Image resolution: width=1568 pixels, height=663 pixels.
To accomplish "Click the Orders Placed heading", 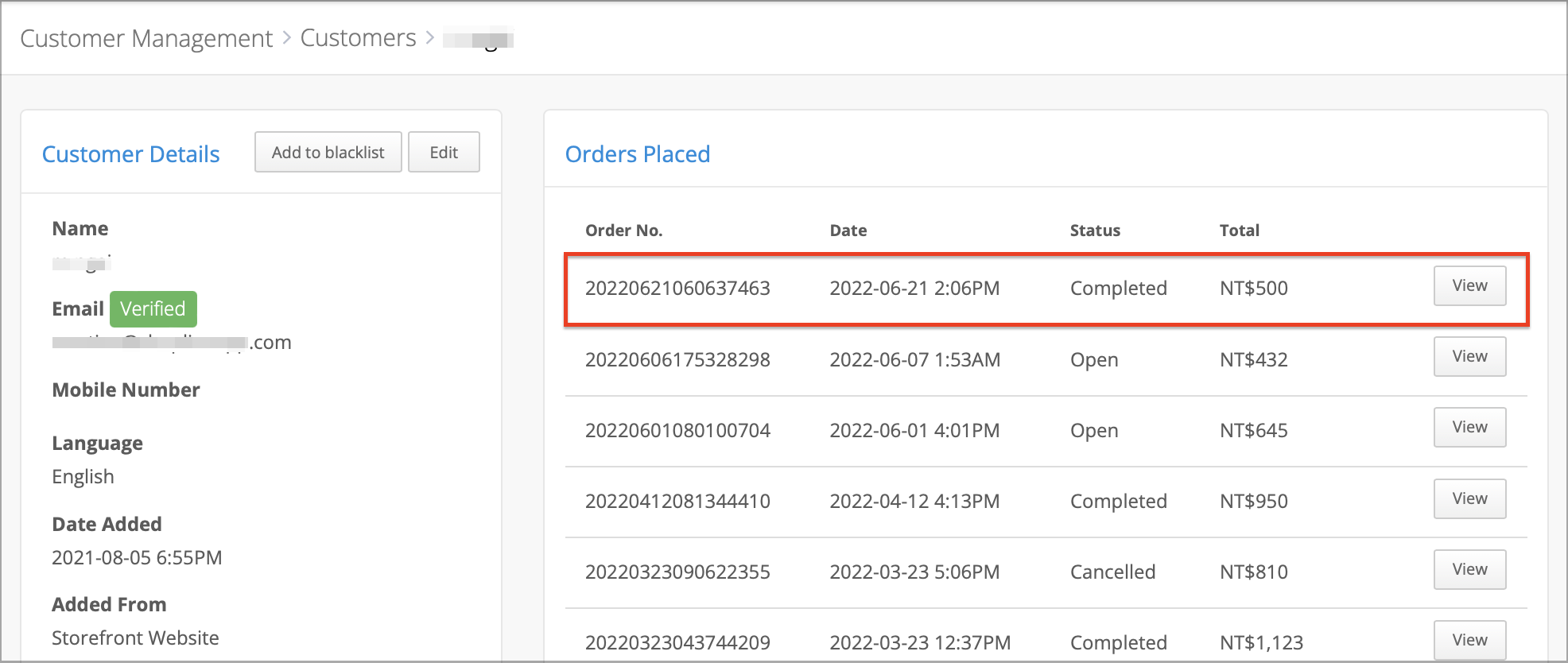I will tap(638, 154).
